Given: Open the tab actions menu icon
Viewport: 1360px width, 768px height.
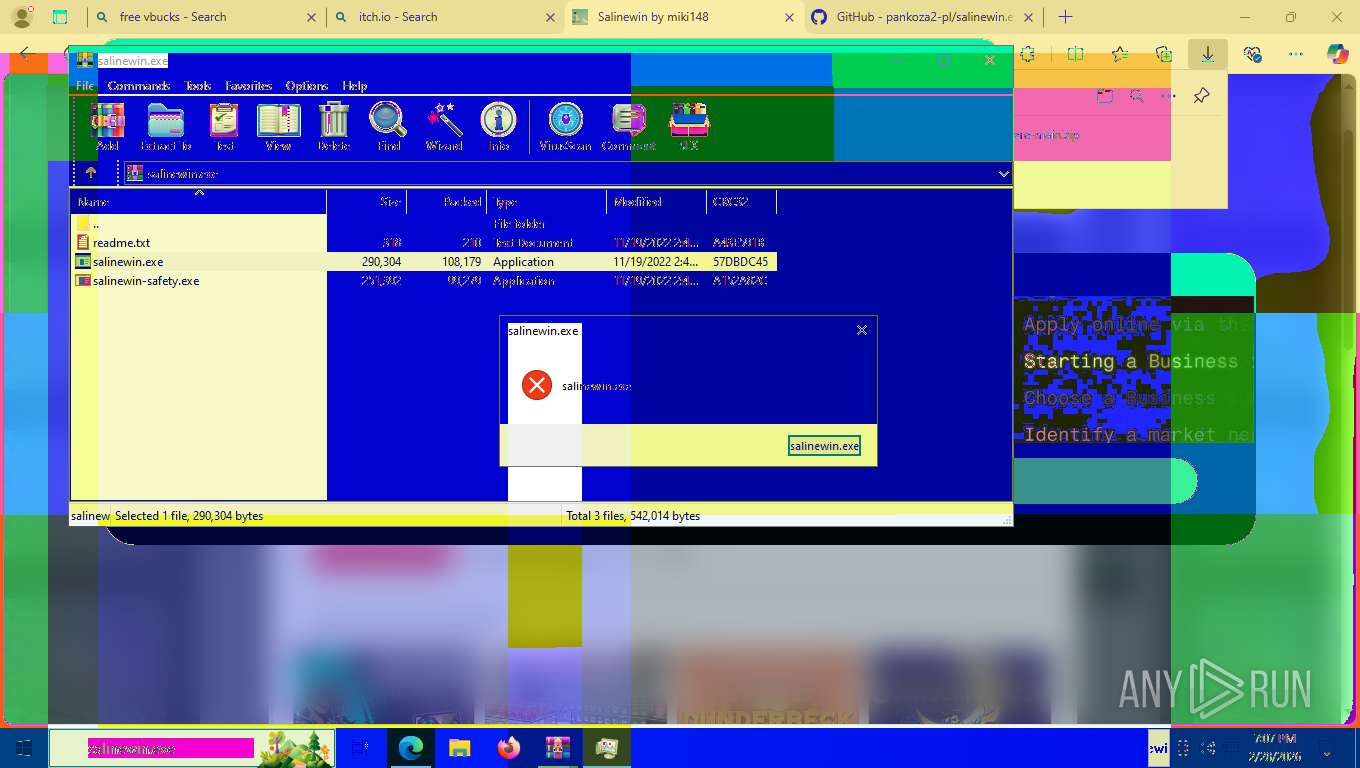Looking at the screenshot, I should click(60, 17).
